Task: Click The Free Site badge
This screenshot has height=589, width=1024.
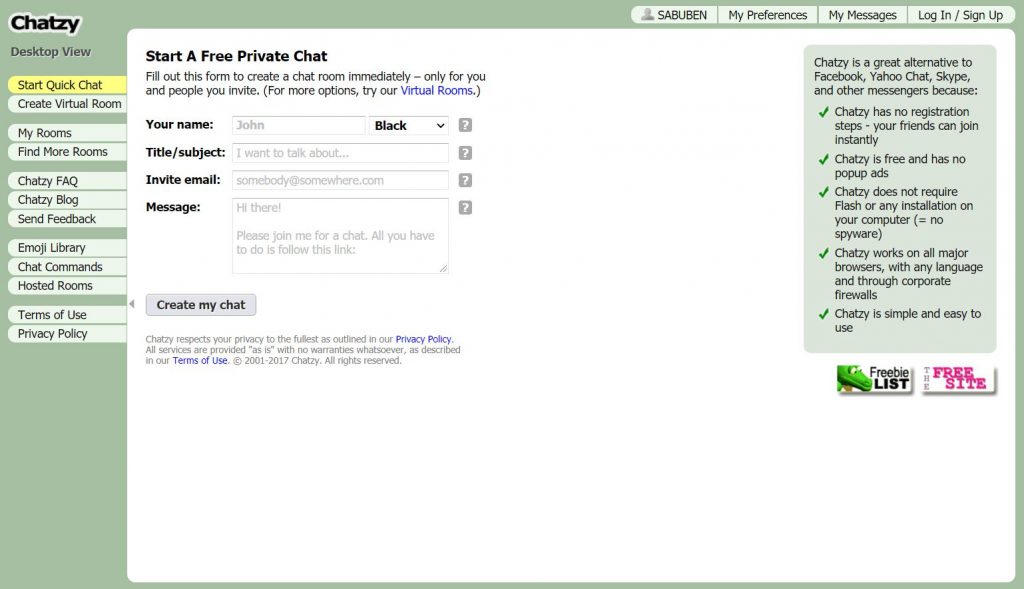Action: click(956, 379)
